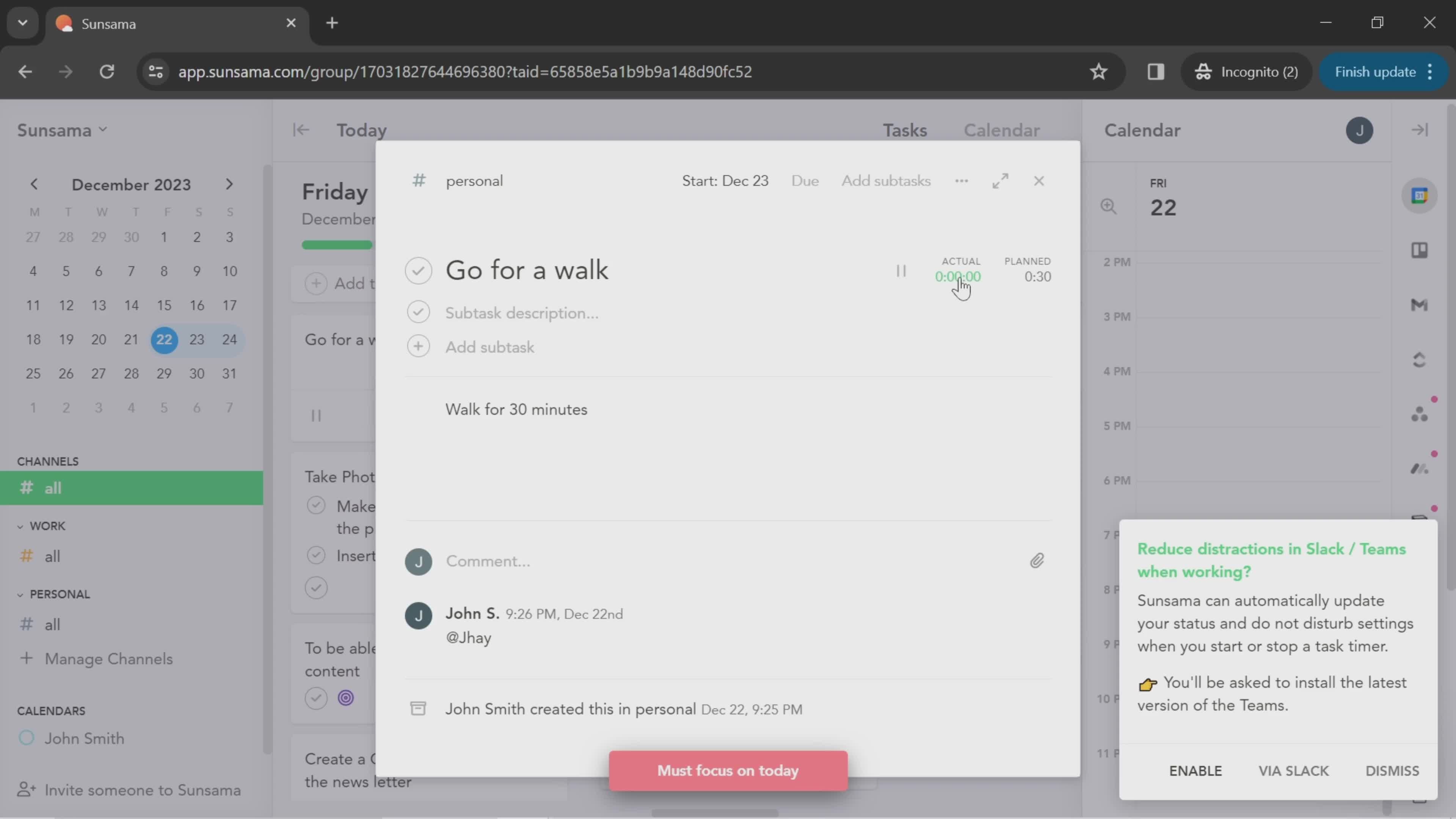Screen dimensions: 1456x819
Task: Open the Asana integration icon
Action: pyautogui.click(x=1420, y=413)
